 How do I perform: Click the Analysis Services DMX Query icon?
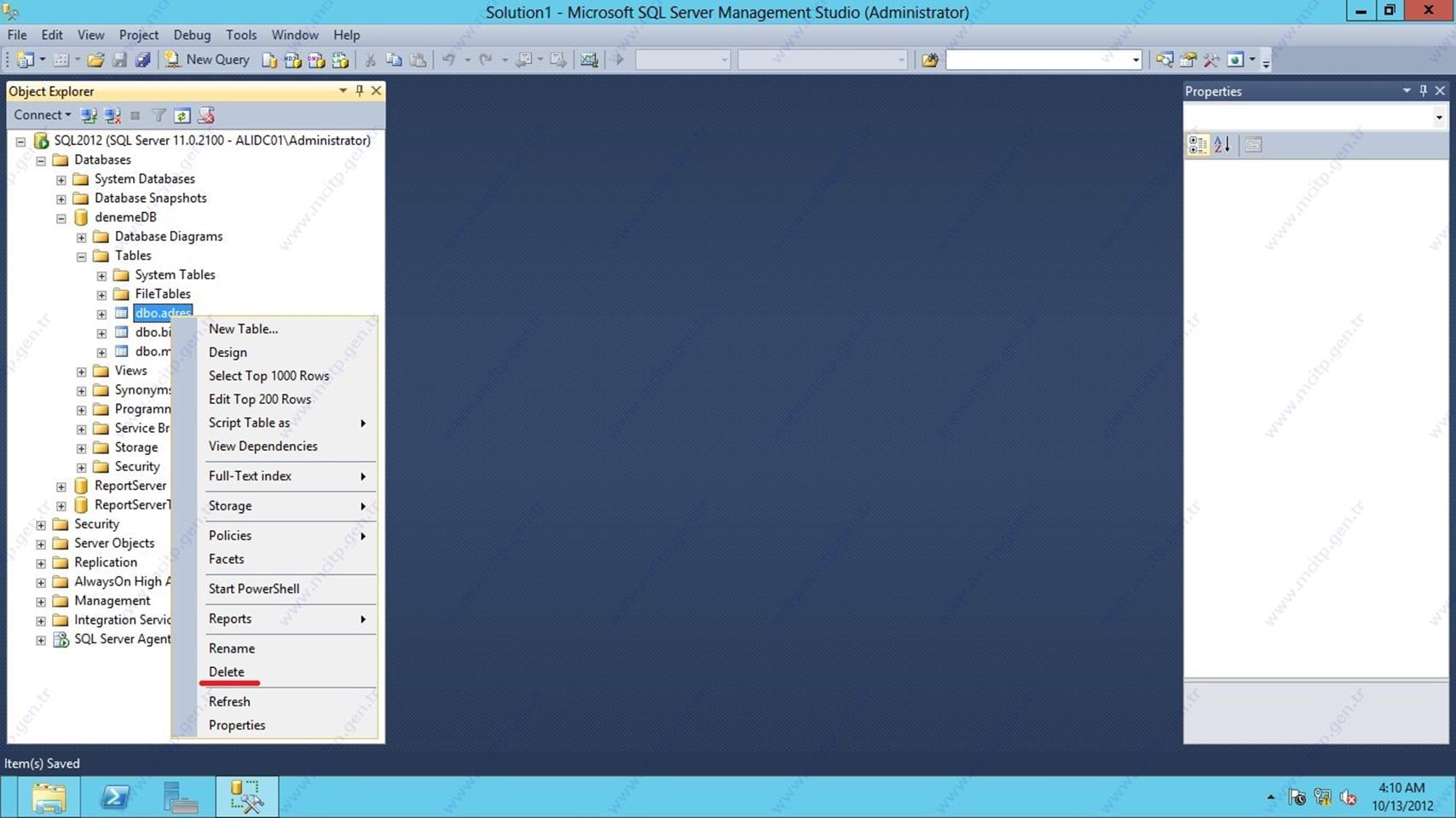[316, 60]
